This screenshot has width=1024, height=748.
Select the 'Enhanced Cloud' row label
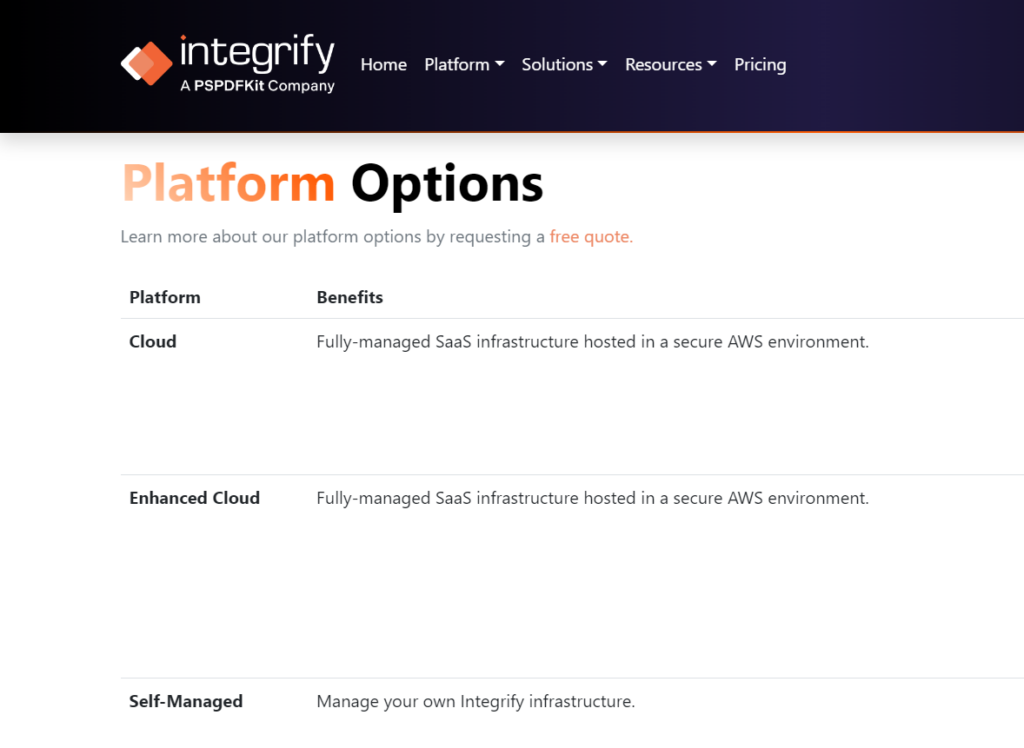[195, 498]
